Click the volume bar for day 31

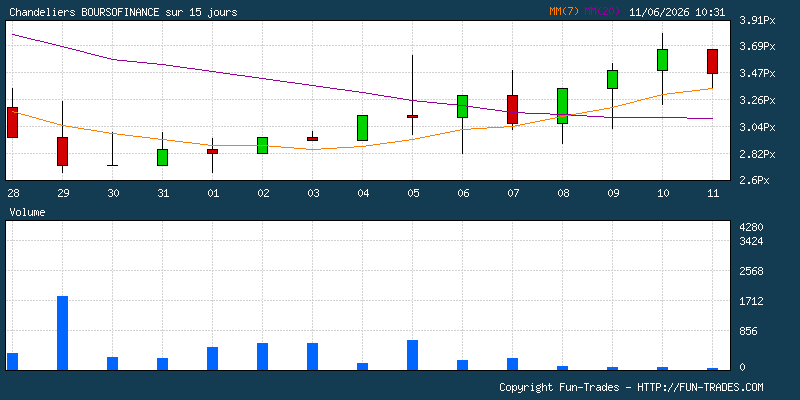click(x=162, y=364)
